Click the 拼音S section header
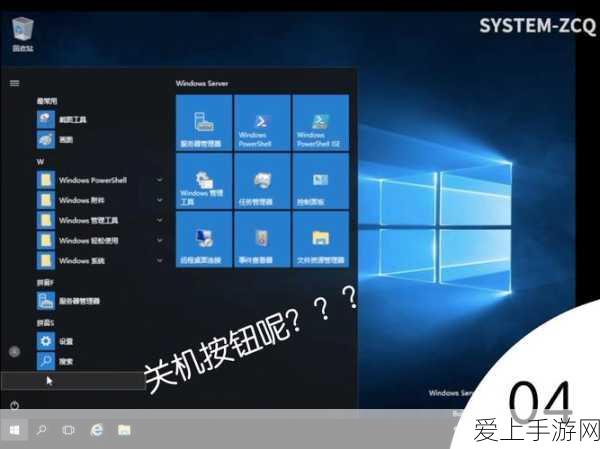The height and width of the screenshot is (449, 600). [46, 323]
